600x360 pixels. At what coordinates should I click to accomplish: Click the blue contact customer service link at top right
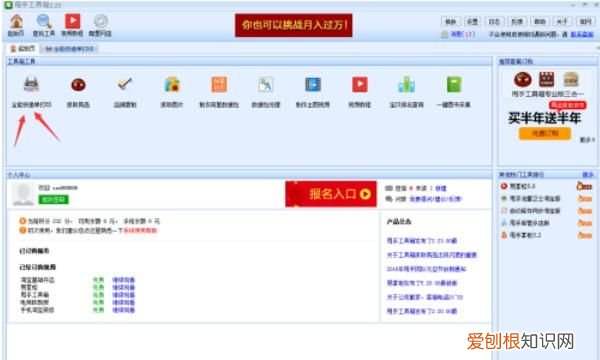[x=582, y=34]
